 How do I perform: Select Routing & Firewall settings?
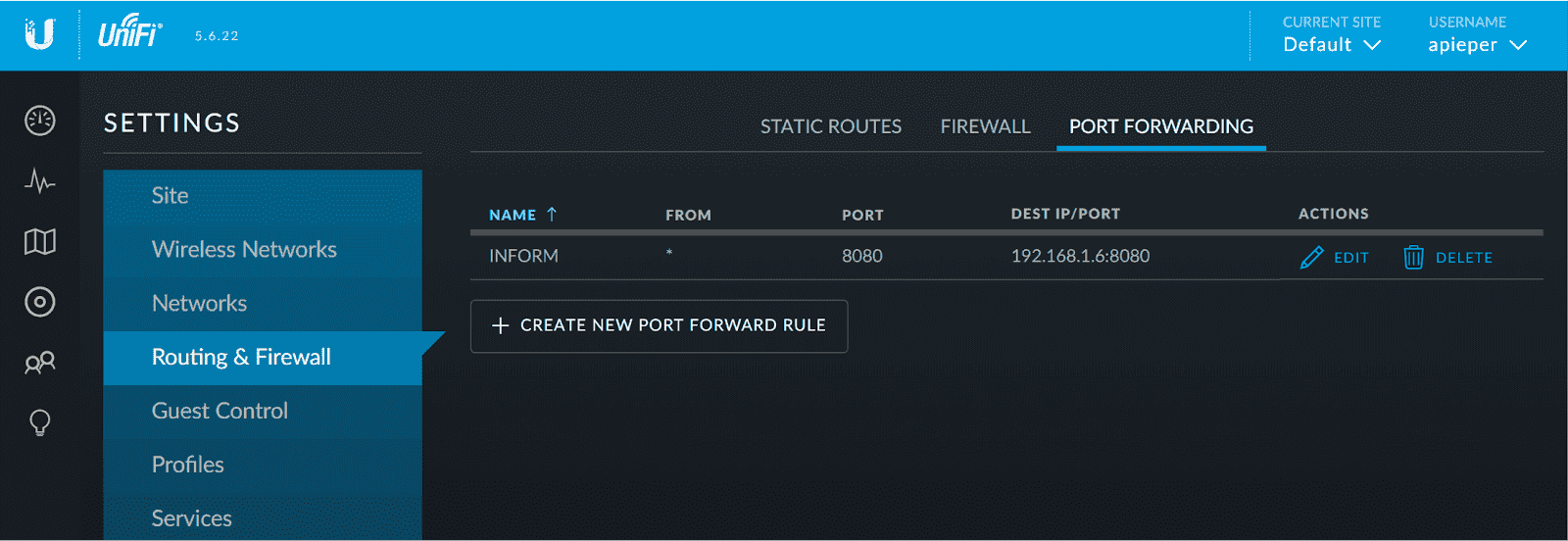coord(263,358)
